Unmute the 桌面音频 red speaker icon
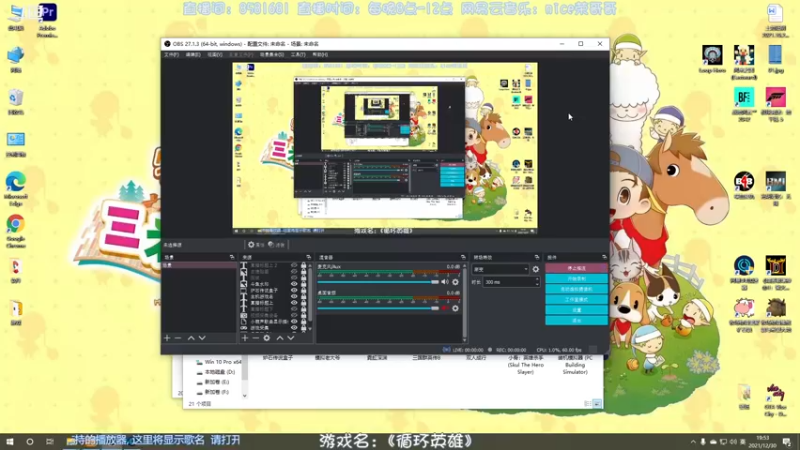 click(445, 308)
